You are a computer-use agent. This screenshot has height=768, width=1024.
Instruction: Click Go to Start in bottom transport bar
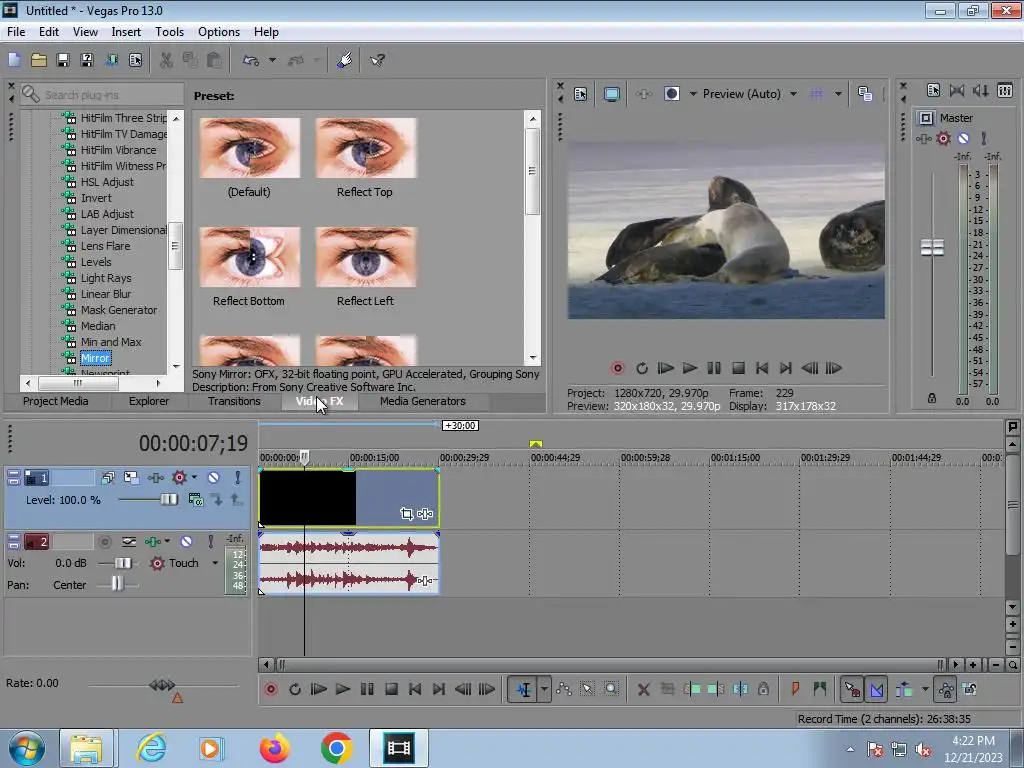click(x=415, y=689)
